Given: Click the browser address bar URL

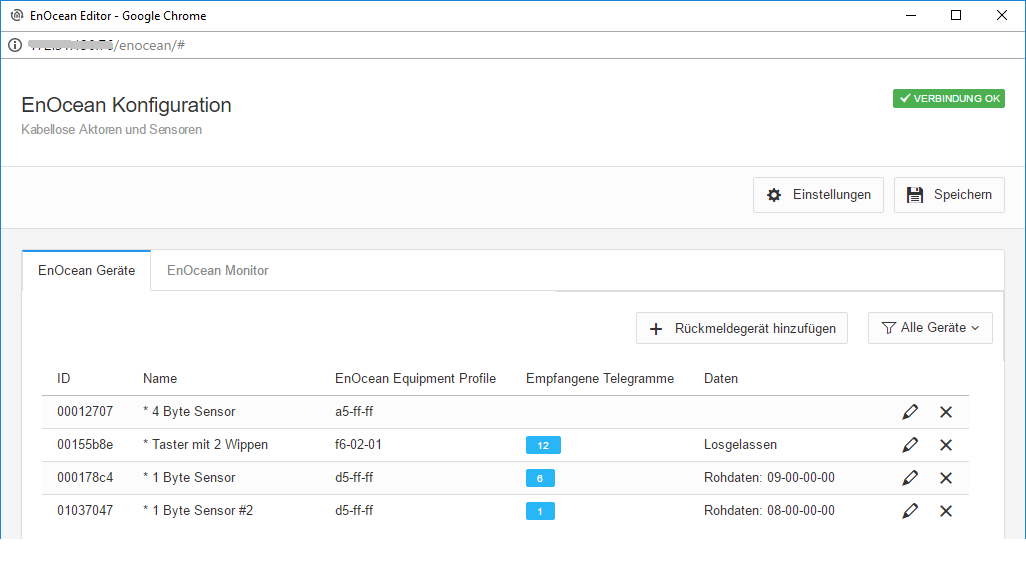Looking at the screenshot, I should (x=107, y=45).
